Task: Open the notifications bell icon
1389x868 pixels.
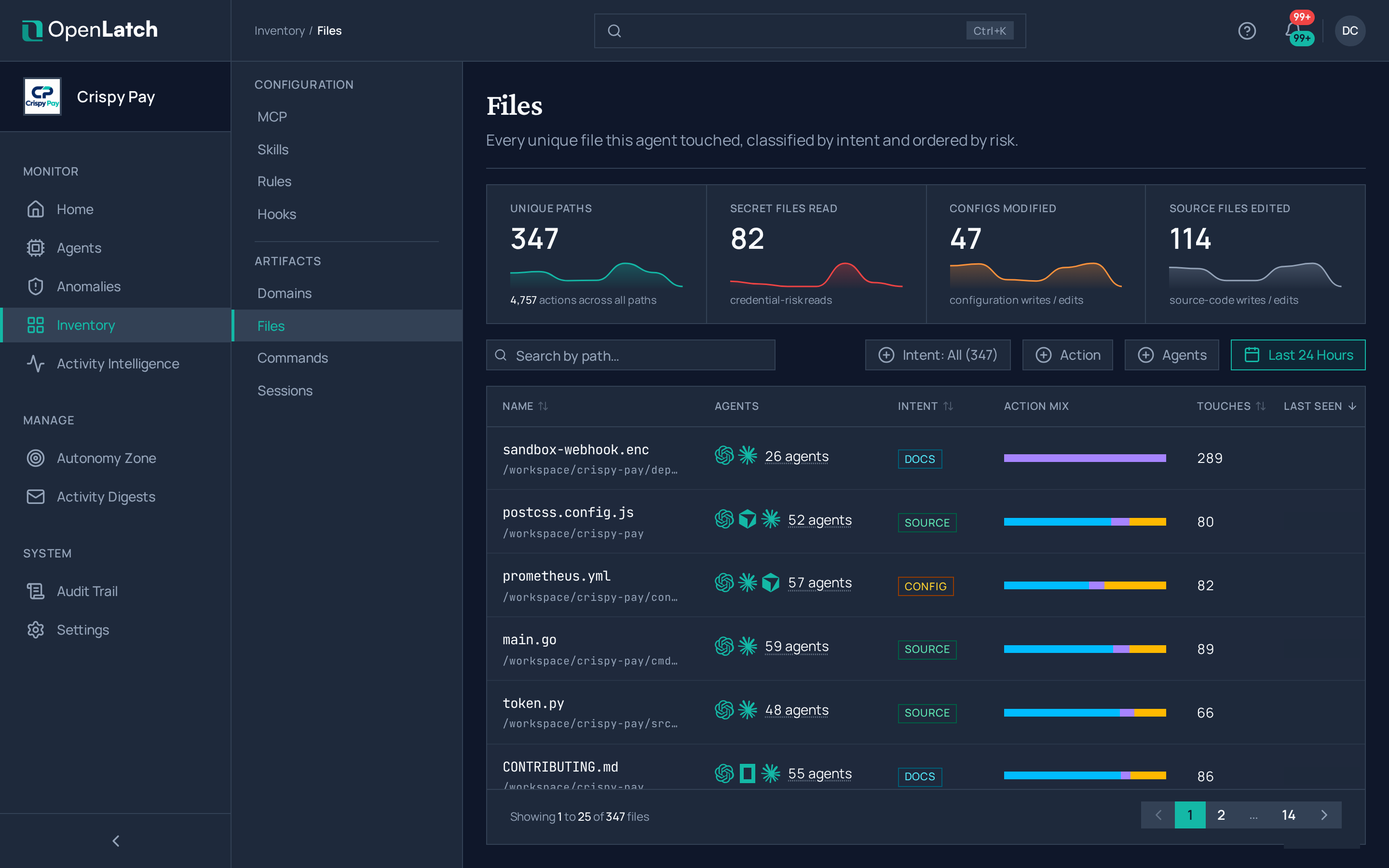Action: (1293, 30)
